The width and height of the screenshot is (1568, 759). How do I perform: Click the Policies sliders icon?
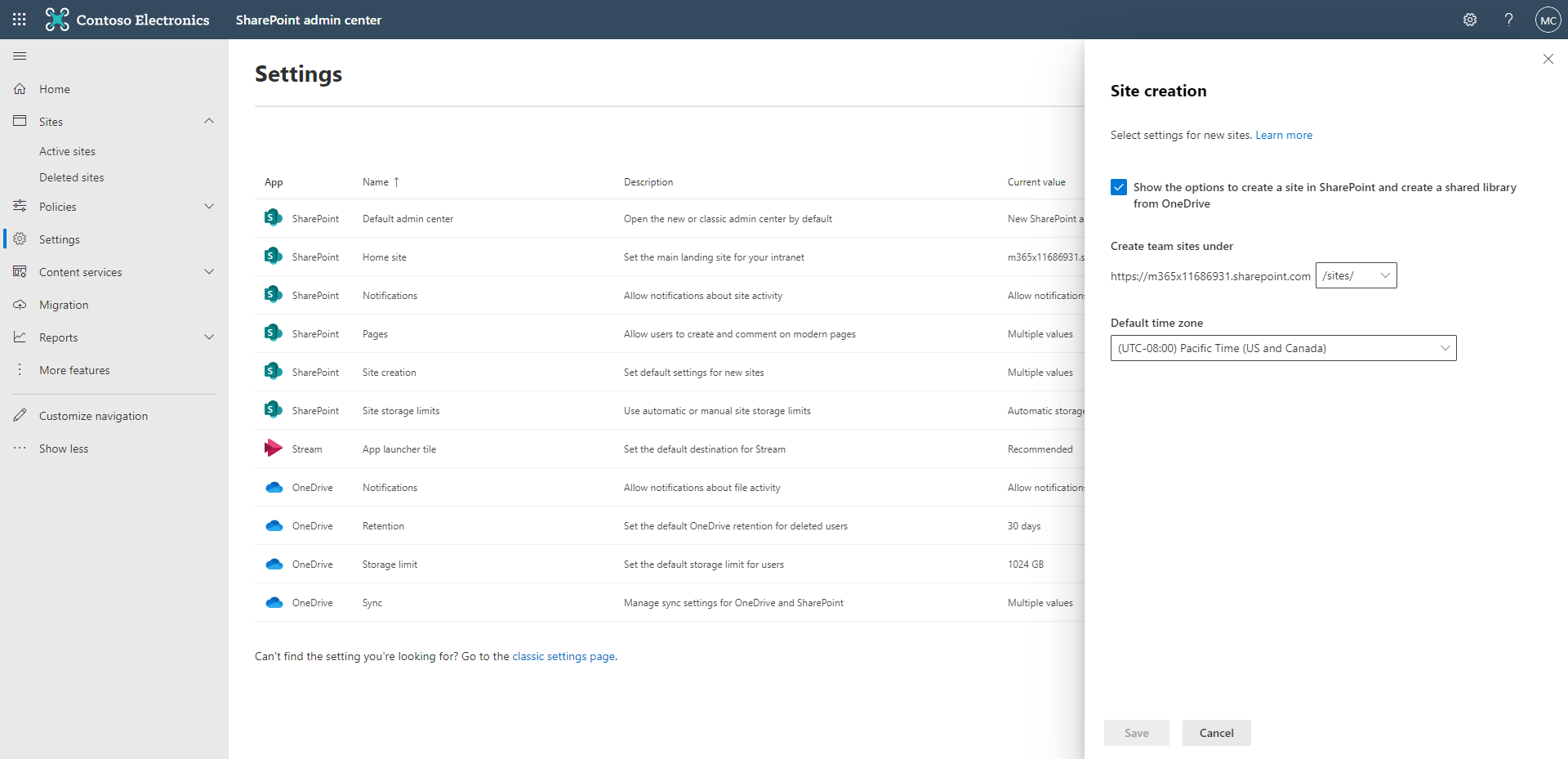pos(20,206)
